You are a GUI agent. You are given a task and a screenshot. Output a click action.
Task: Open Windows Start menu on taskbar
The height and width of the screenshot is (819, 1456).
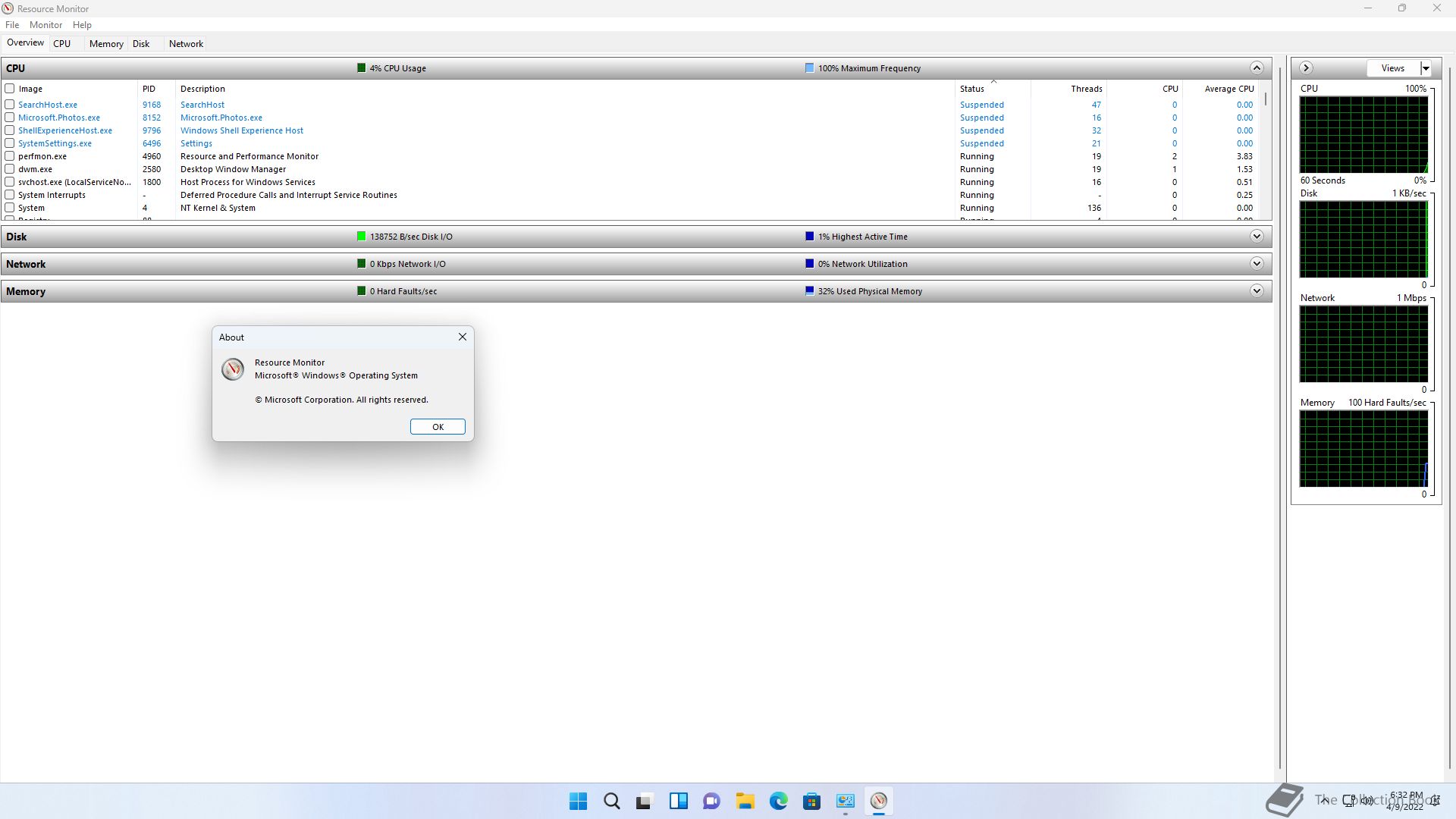click(x=578, y=801)
